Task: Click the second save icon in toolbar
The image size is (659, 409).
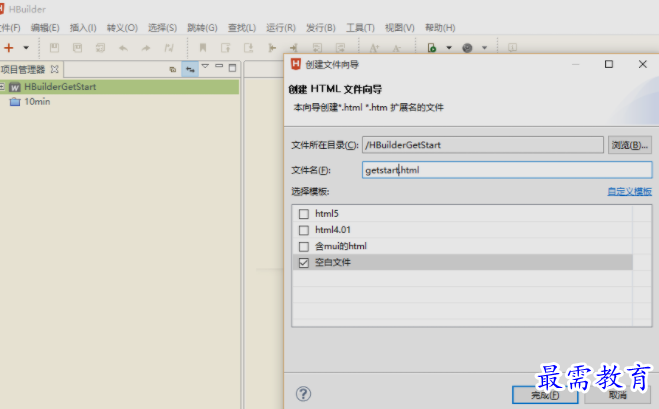Action: [77, 47]
